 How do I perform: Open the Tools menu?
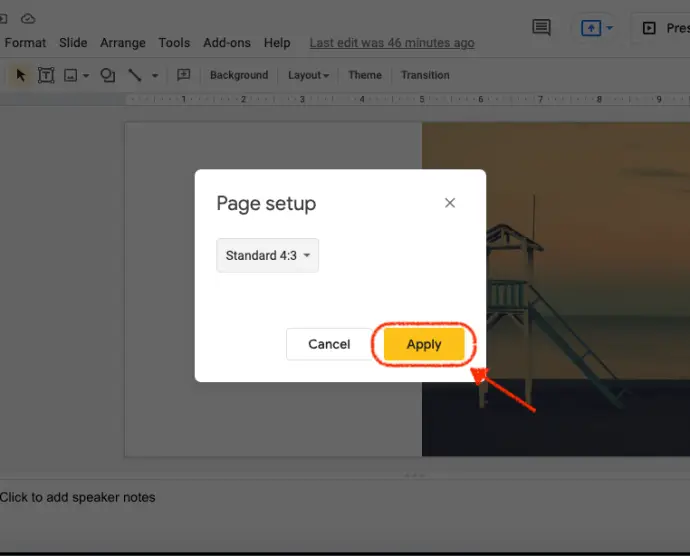(x=174, y=43)
